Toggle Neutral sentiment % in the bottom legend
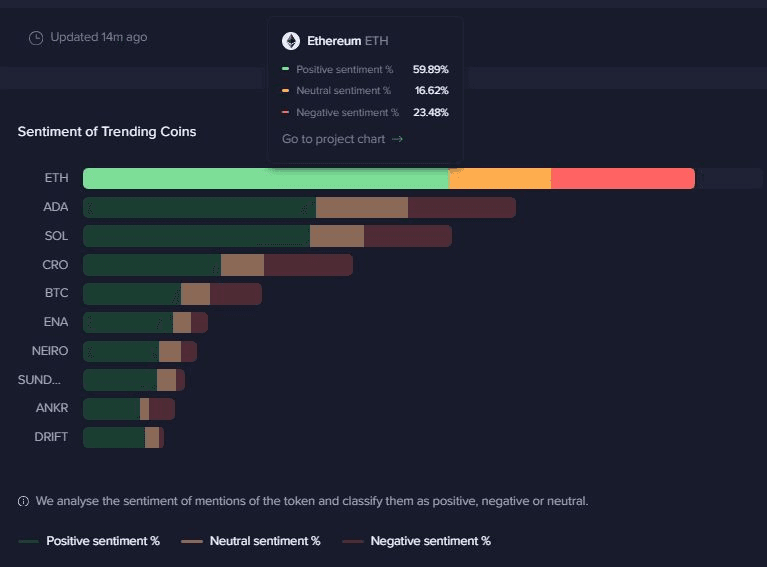The width and height of the screenshot is (767, 567). tap(252, 541)
